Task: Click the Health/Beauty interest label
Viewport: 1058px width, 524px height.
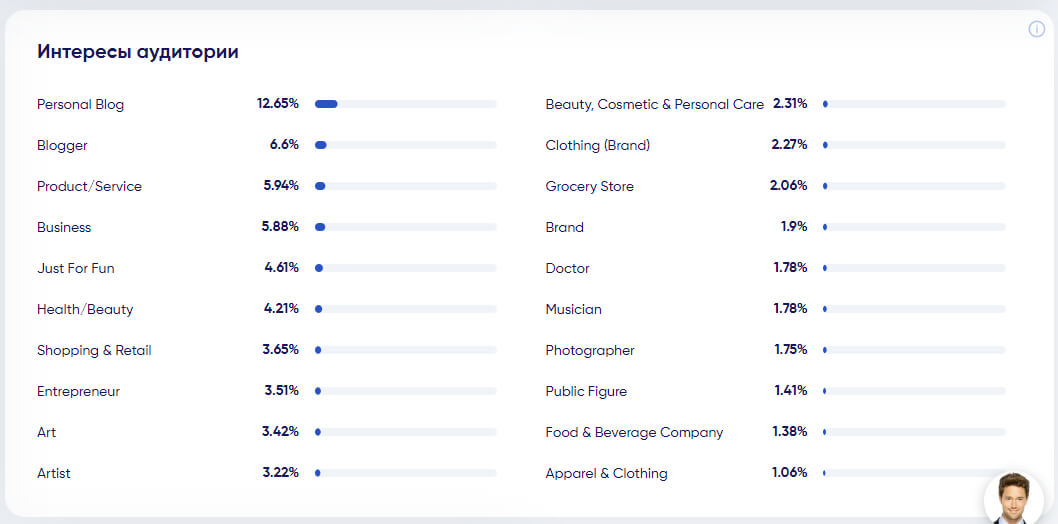Action: click(x=85, y=309)
